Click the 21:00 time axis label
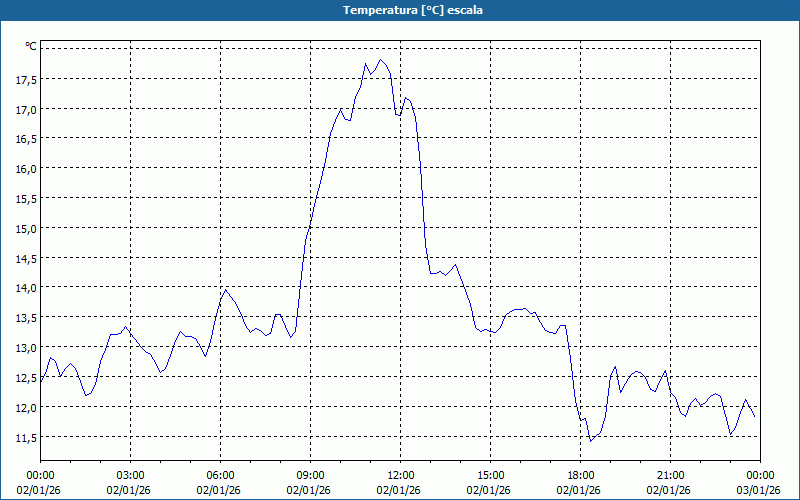This screenshot has height=500, width=800. pos(670,475)
